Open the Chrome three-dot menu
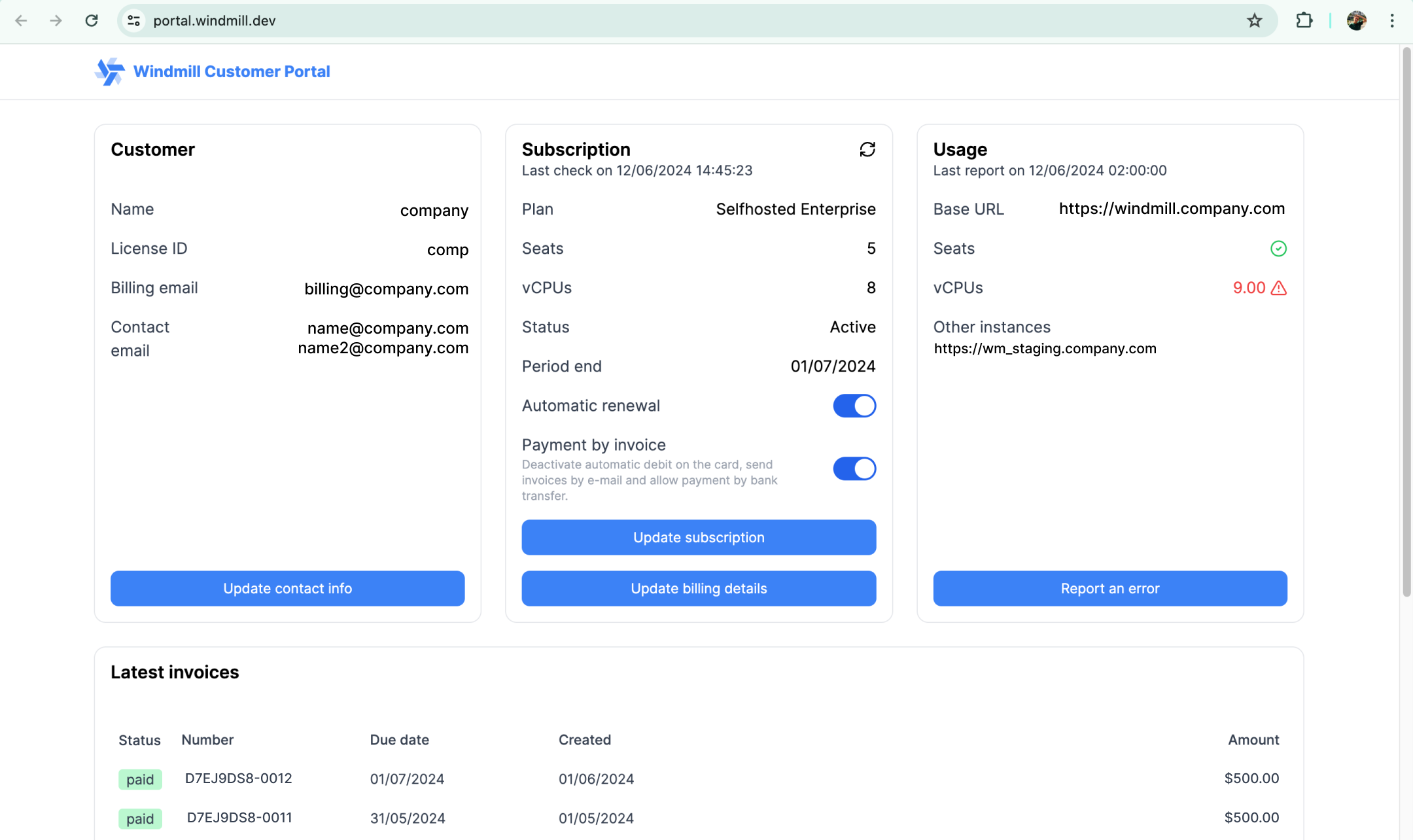The width and height of the screenshot is (1413, 840). [1392, 21]
